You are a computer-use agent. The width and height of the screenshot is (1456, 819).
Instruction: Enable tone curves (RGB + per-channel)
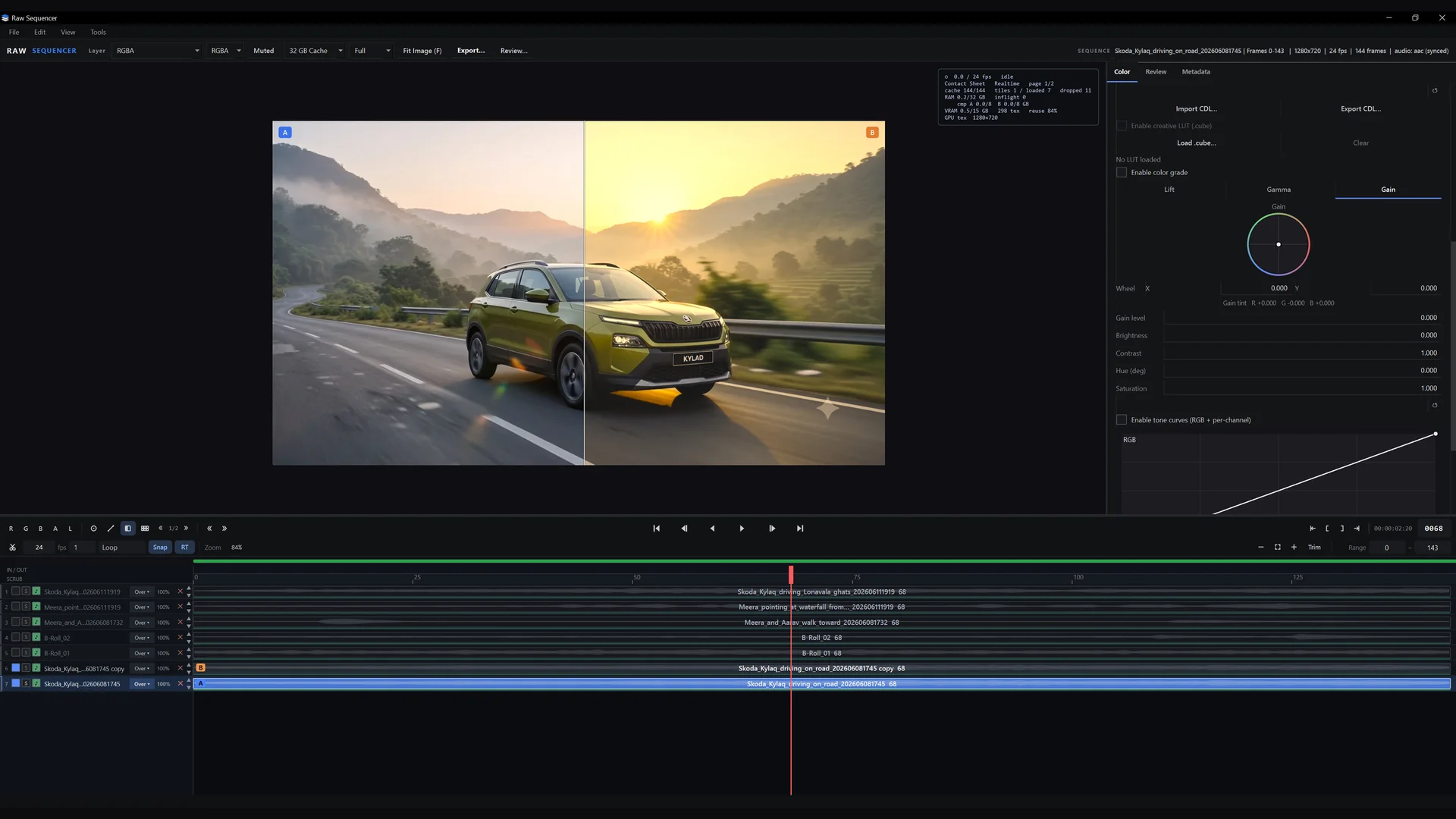[x=1122, y=420]
